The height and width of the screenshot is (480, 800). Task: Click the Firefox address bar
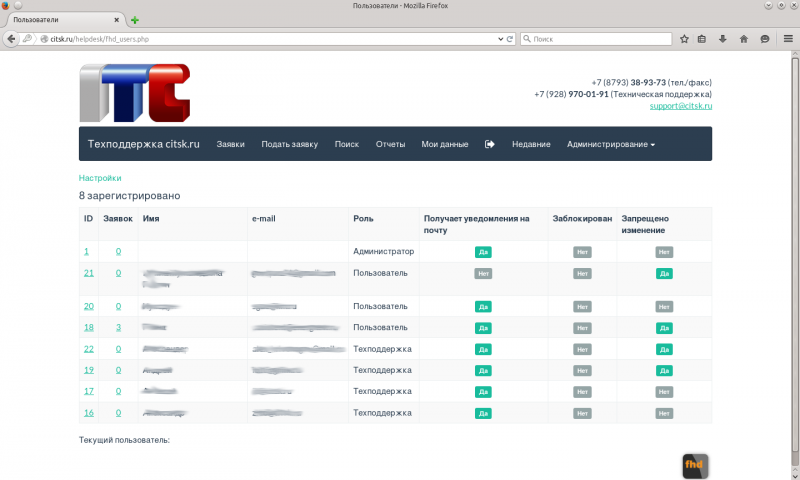coord(270,39)
